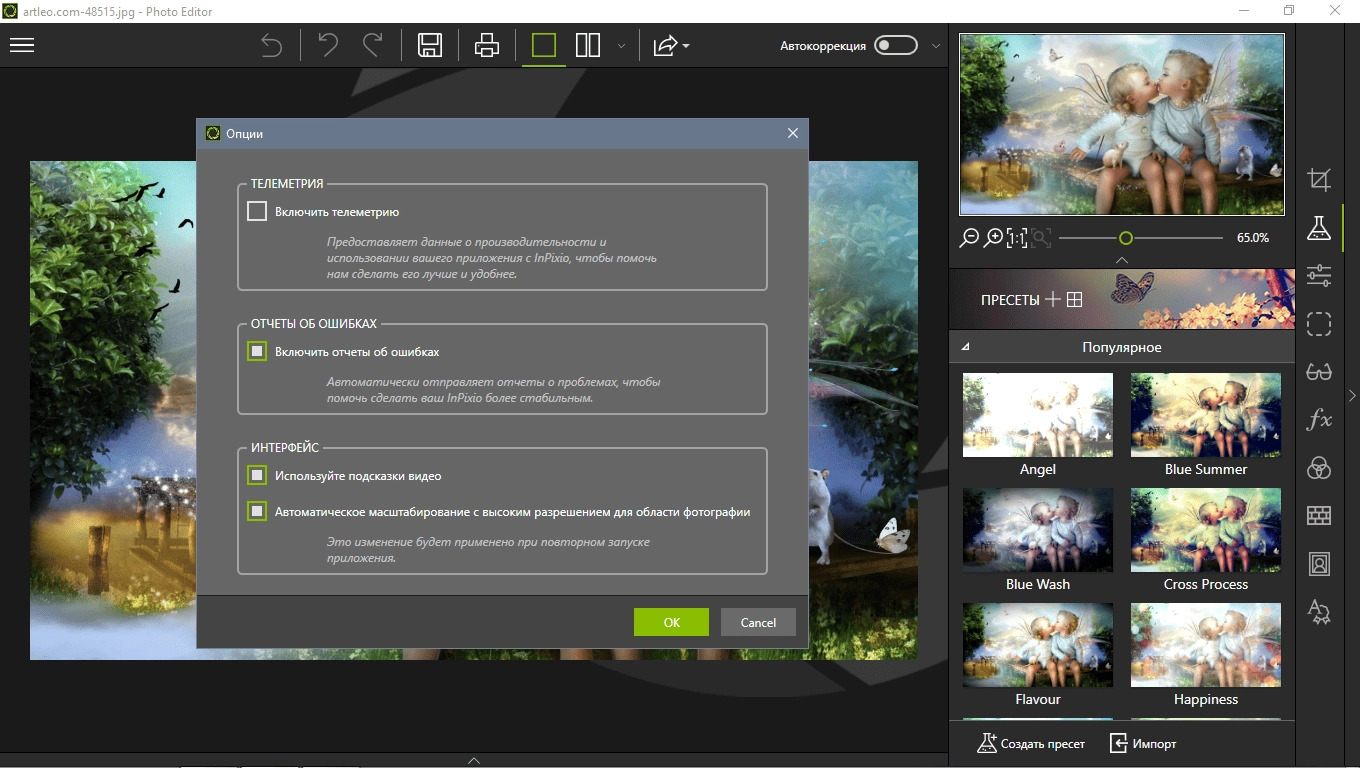Click the Импорт presets button
This screenshot has width=1360, height=768.
(x=1143, y=744)
